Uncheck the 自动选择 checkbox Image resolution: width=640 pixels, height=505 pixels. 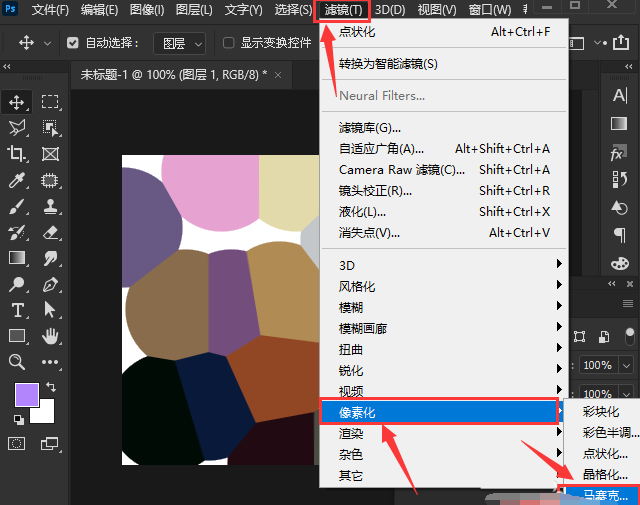point(73,43)
